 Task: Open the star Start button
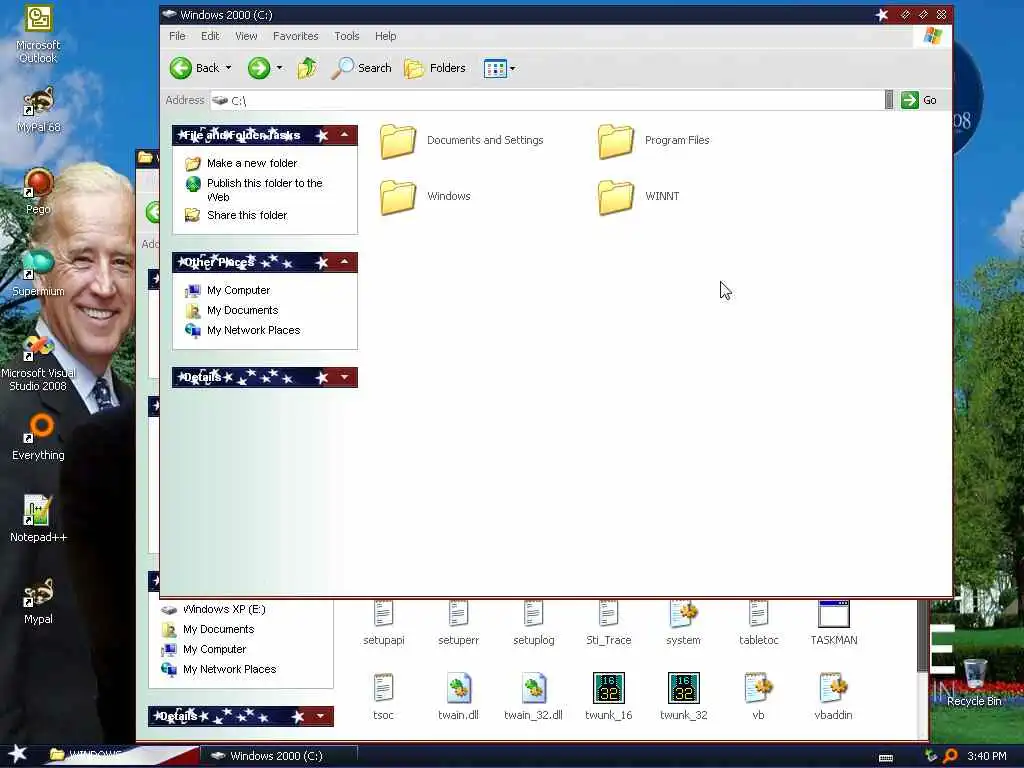click(18, 754)
